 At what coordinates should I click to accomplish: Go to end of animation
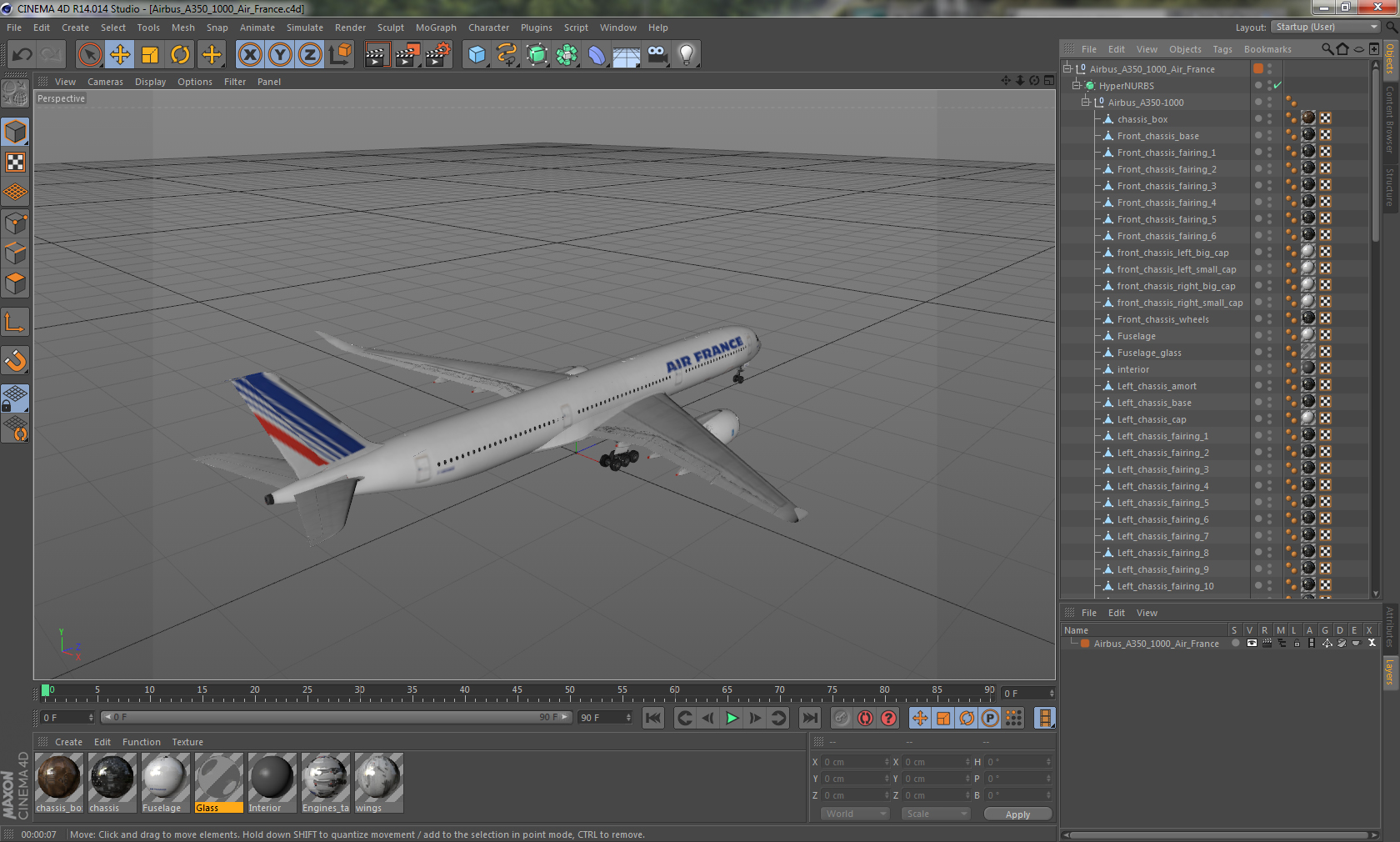pos(809,718)
